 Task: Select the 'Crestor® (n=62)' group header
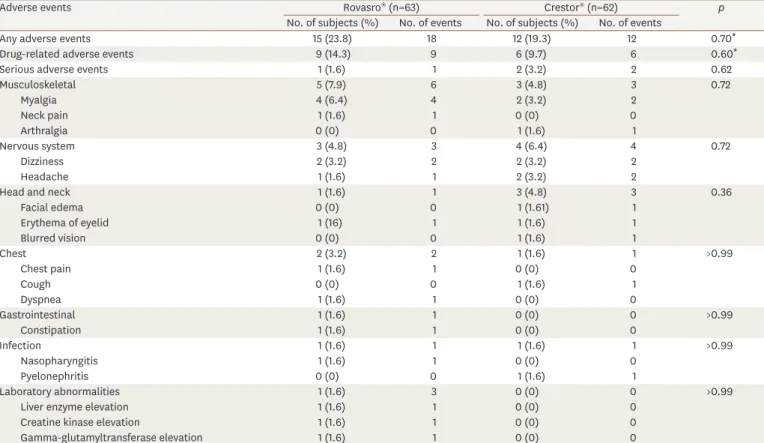pyautogui.click(x=581, y=7)
